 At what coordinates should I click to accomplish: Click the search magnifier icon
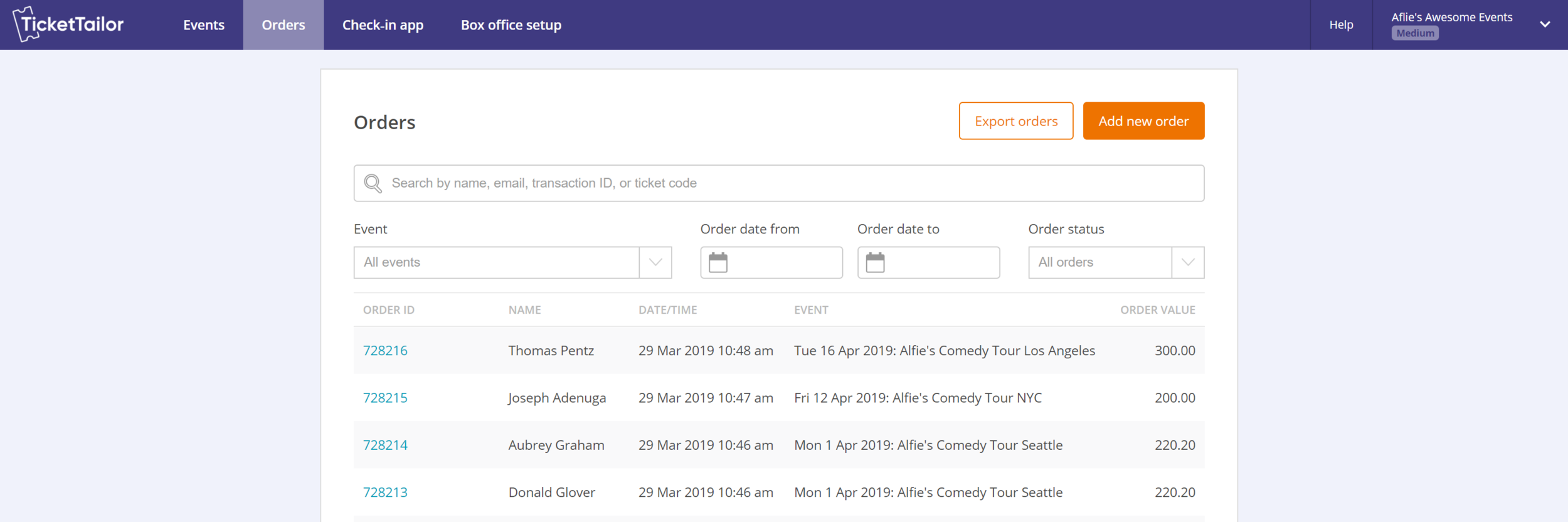(373, 183)
